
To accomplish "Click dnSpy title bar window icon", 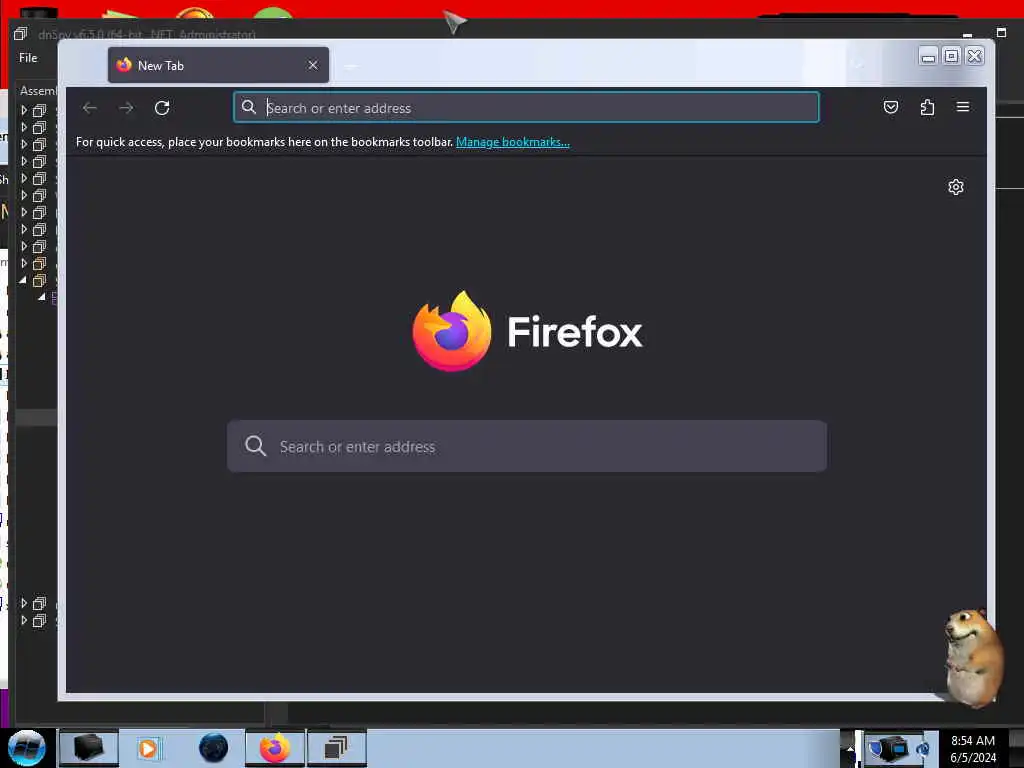I will (x=20, y=34).
